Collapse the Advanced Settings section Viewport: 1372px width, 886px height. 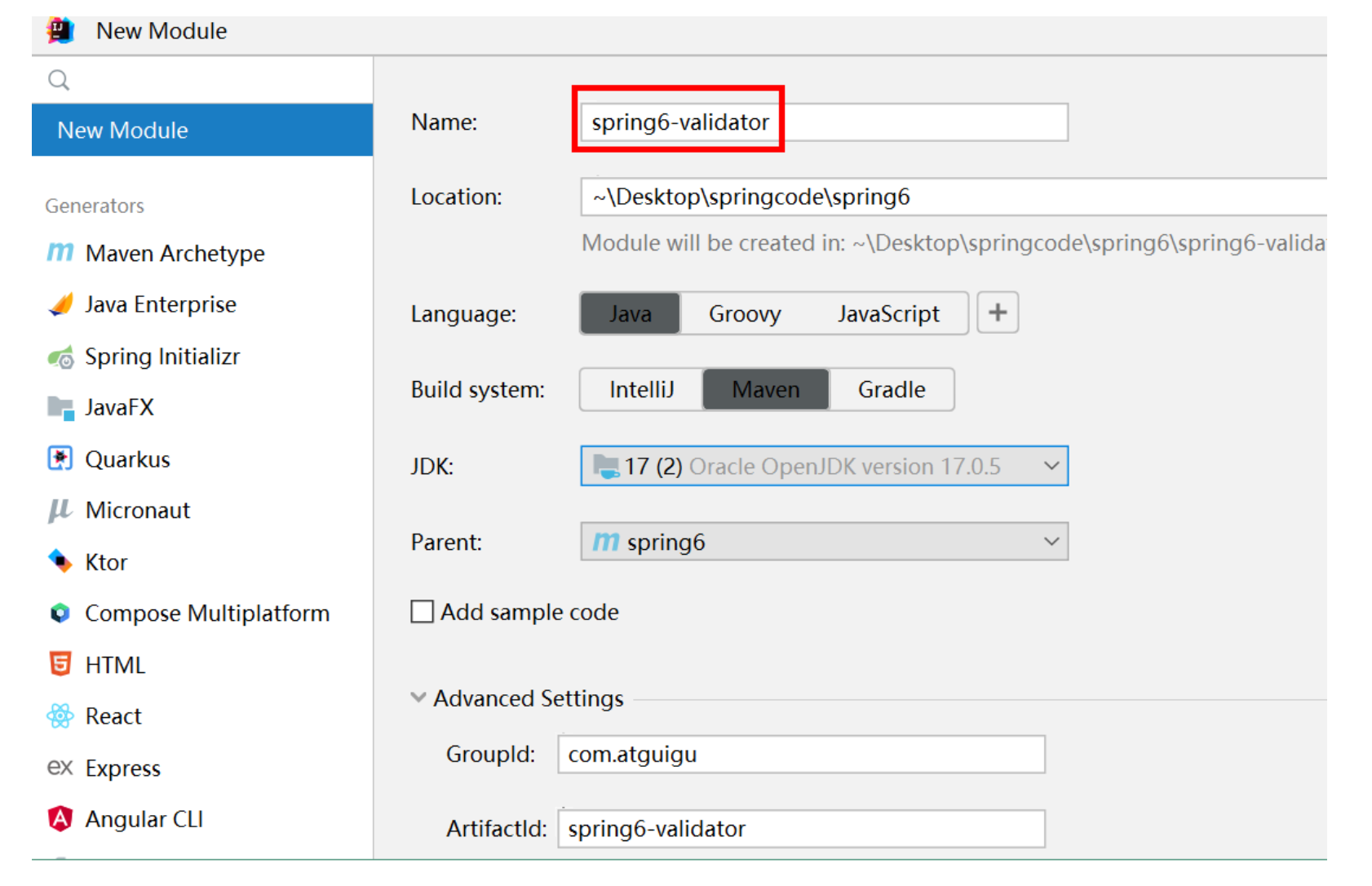(x=418, y=698)
